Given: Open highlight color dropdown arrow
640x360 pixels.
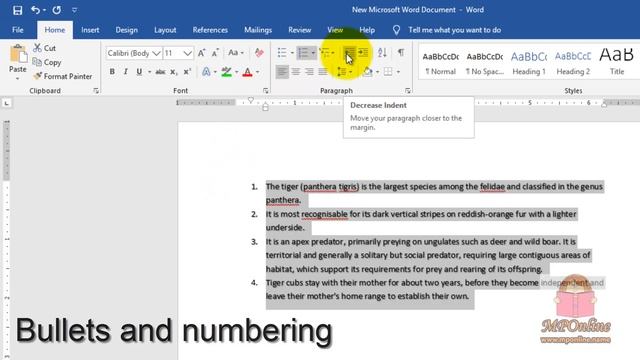Looking at the screenshot, I should pyautogui.click(x=237, y=72).
